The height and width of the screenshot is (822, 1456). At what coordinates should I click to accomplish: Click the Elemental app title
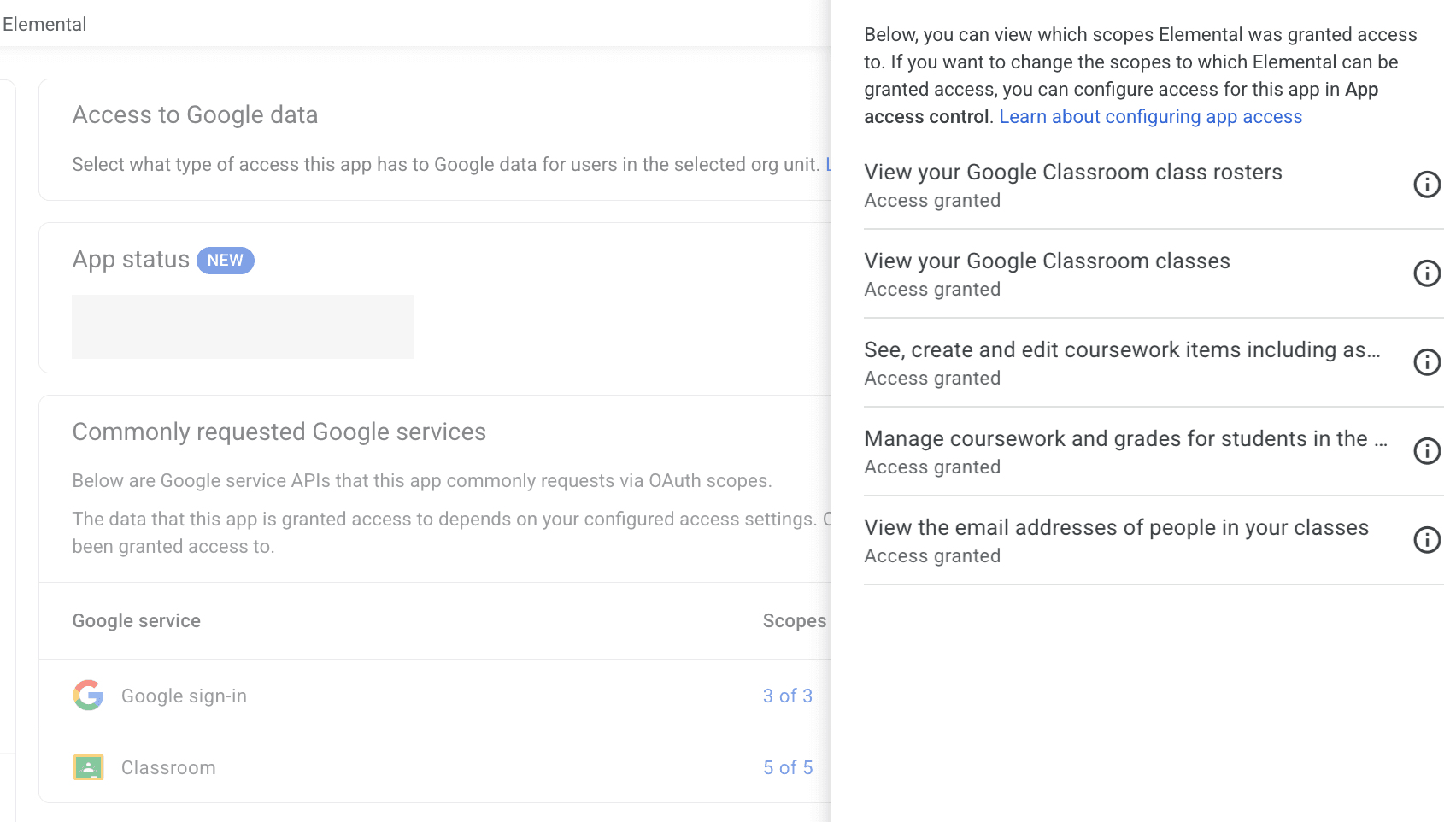coord(44,24)
